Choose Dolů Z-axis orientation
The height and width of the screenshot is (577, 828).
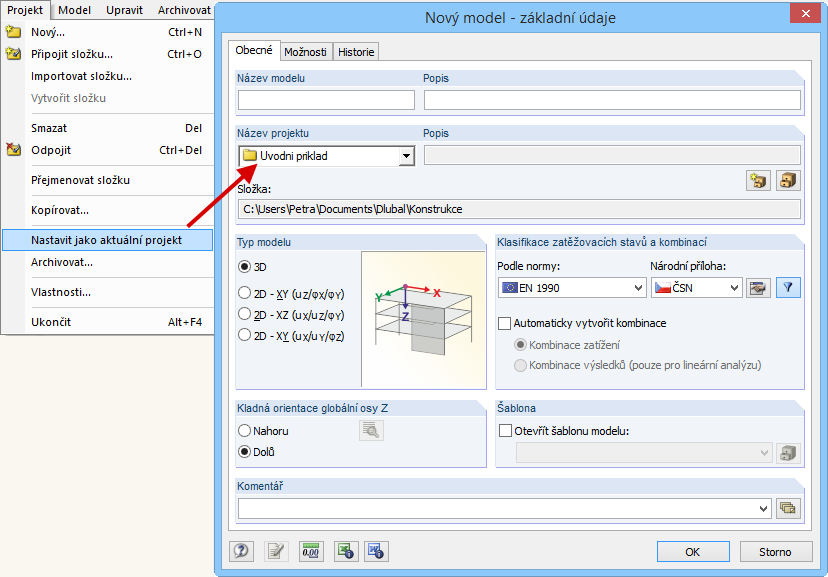coord(244,452)
